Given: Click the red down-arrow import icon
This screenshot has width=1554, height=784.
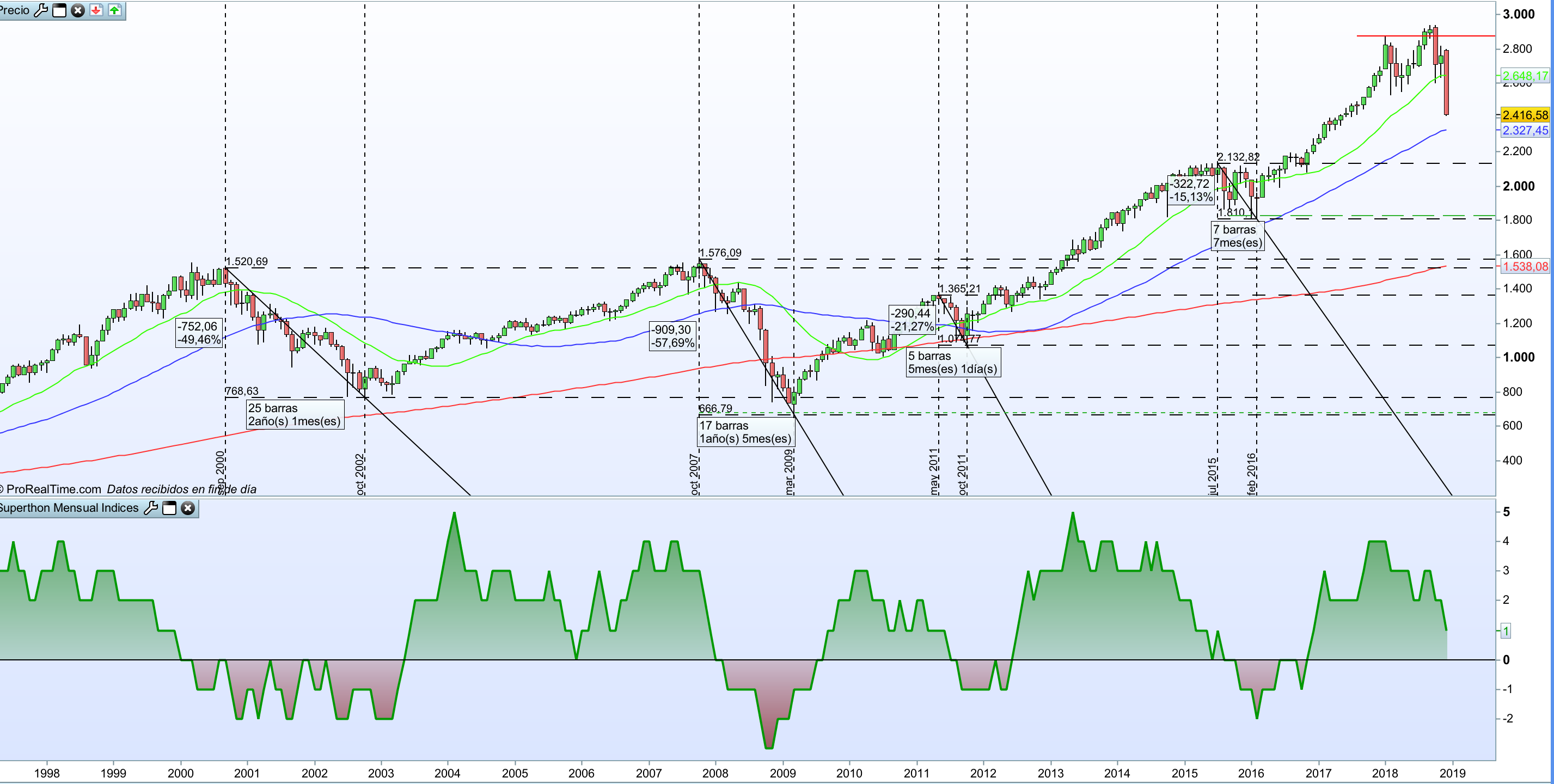Looking at the screenshot, I should [96, 10].
